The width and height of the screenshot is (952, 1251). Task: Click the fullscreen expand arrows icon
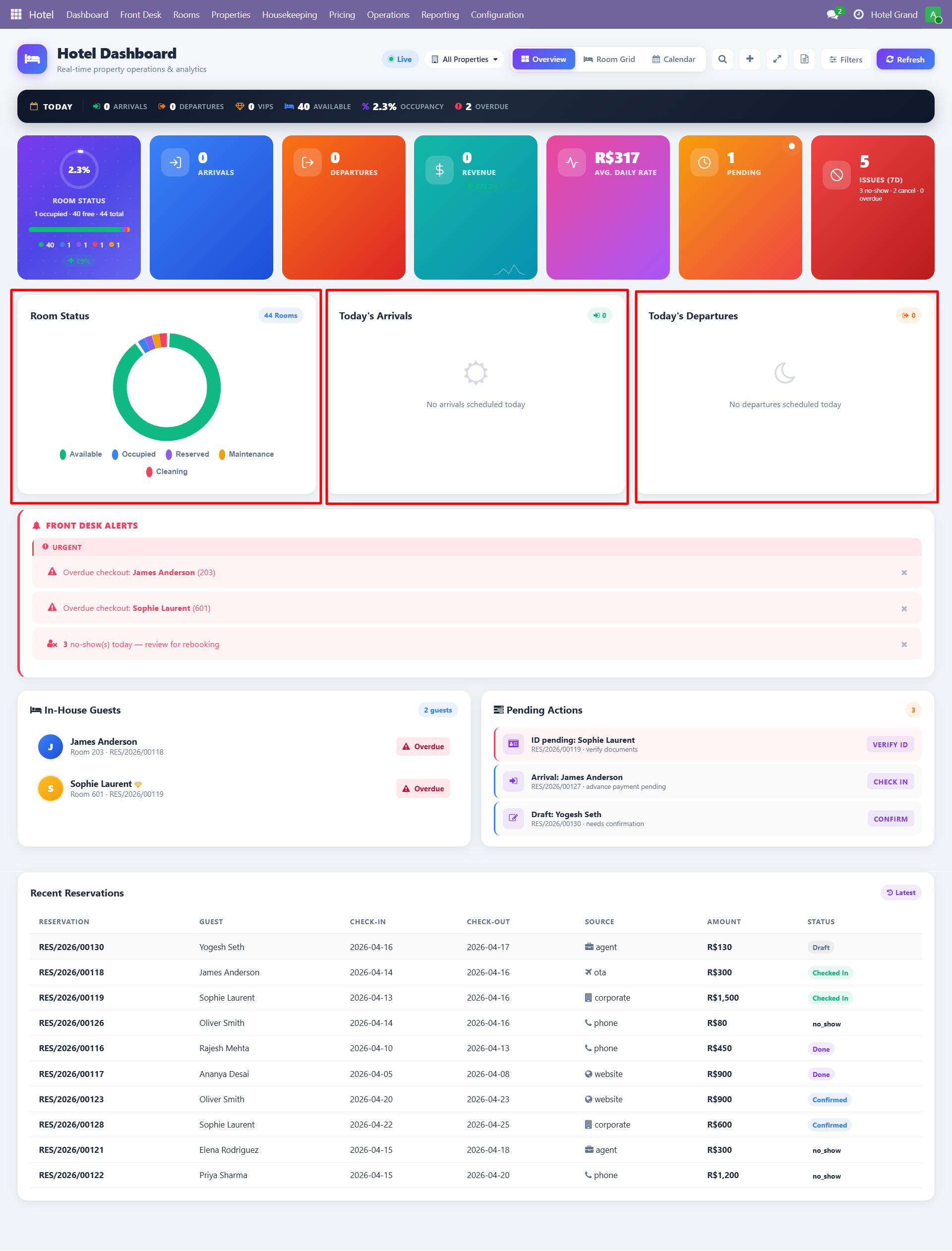(x=777, y=59)
